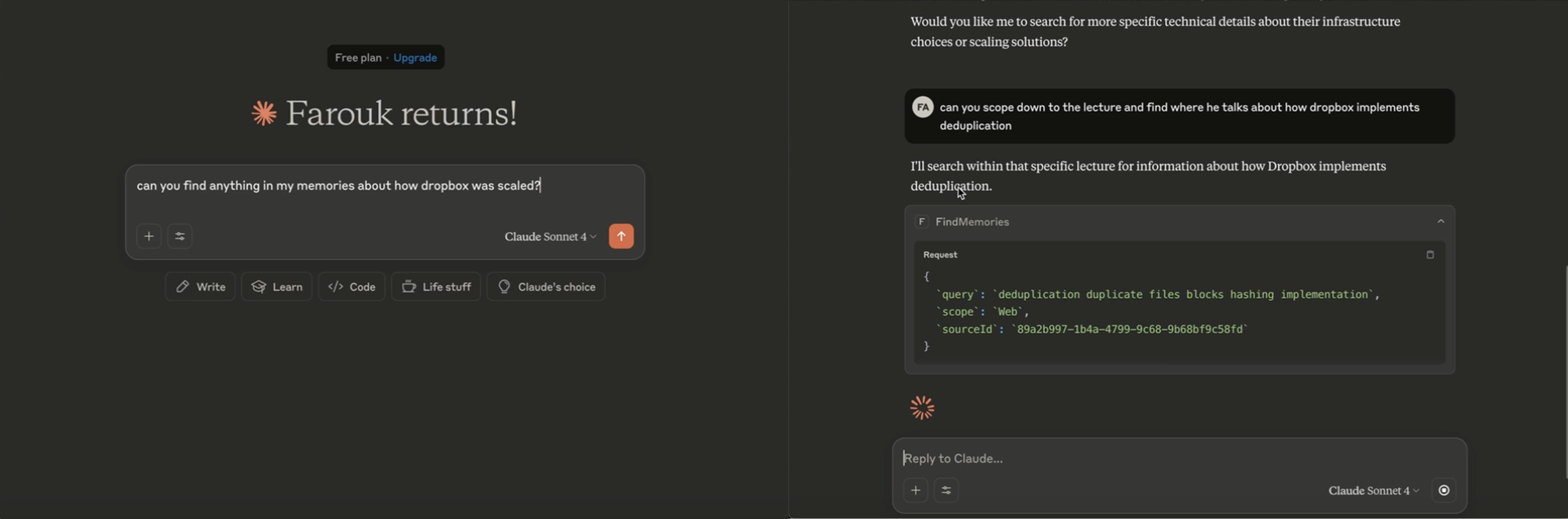Click the scope Web line in the request
The image size is (1568, 519).
(x=982, y=312)
